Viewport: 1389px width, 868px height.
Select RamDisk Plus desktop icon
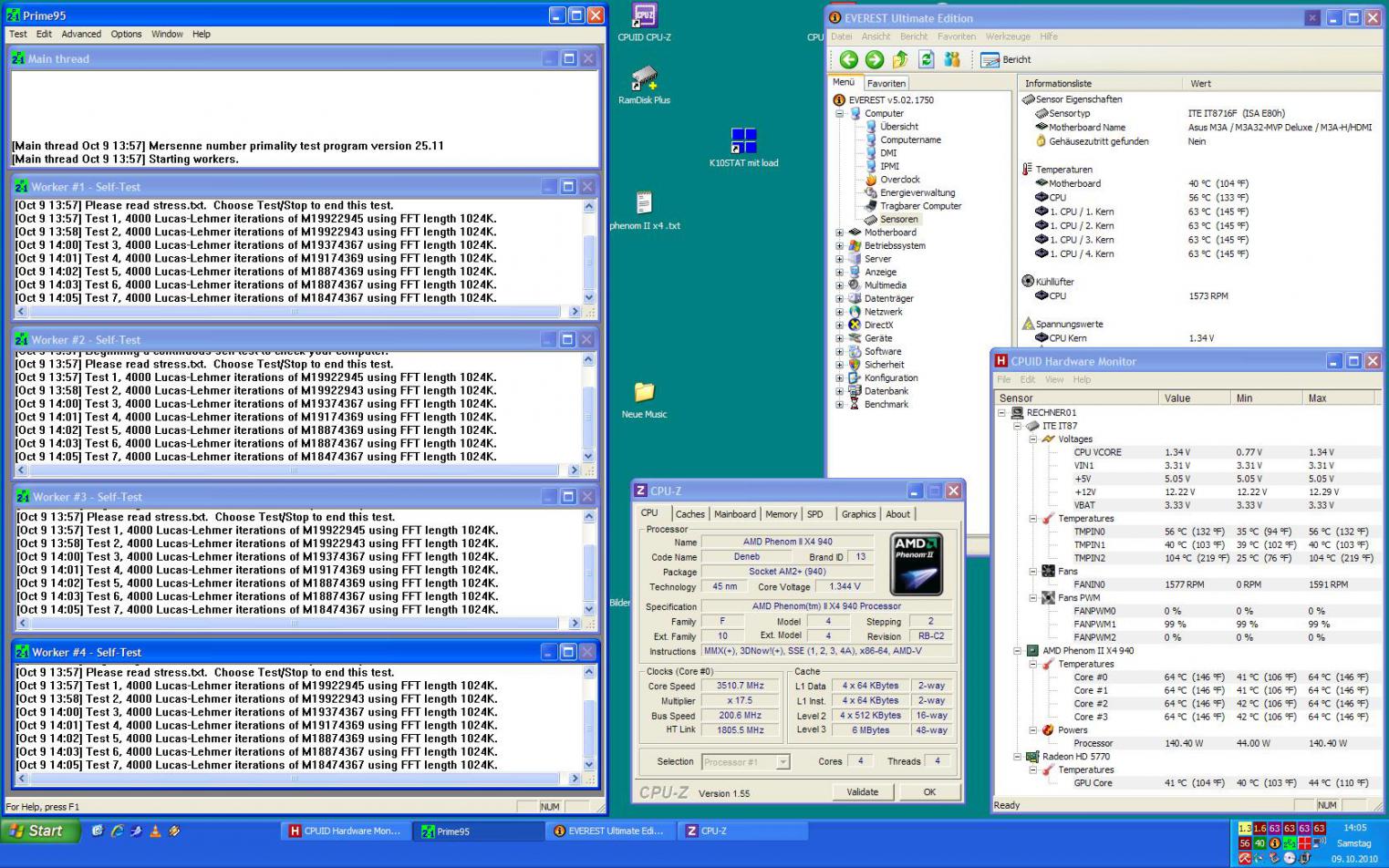[x=645, y=86]
